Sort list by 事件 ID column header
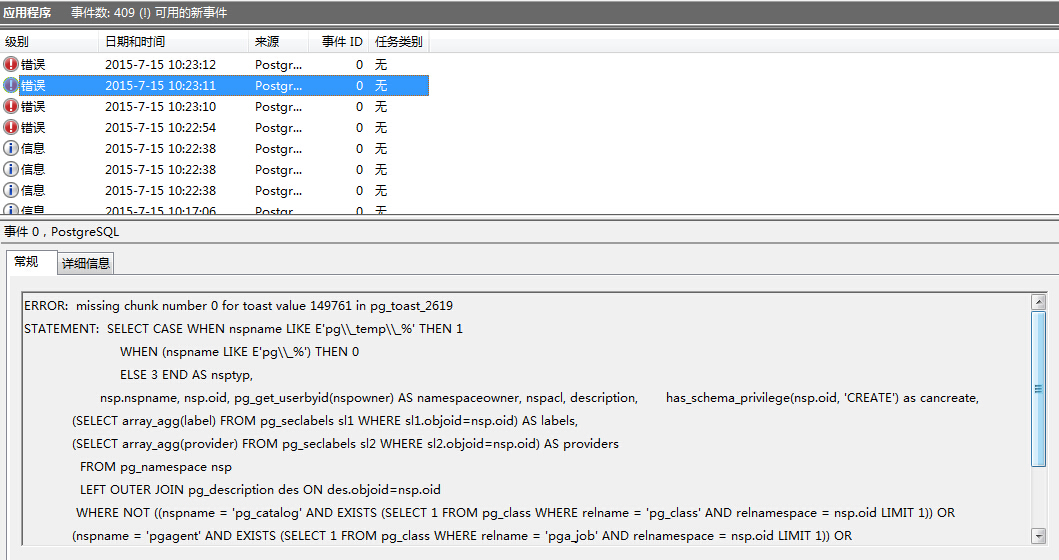This screenshot has width=1059, height=560. pos(342,42)
